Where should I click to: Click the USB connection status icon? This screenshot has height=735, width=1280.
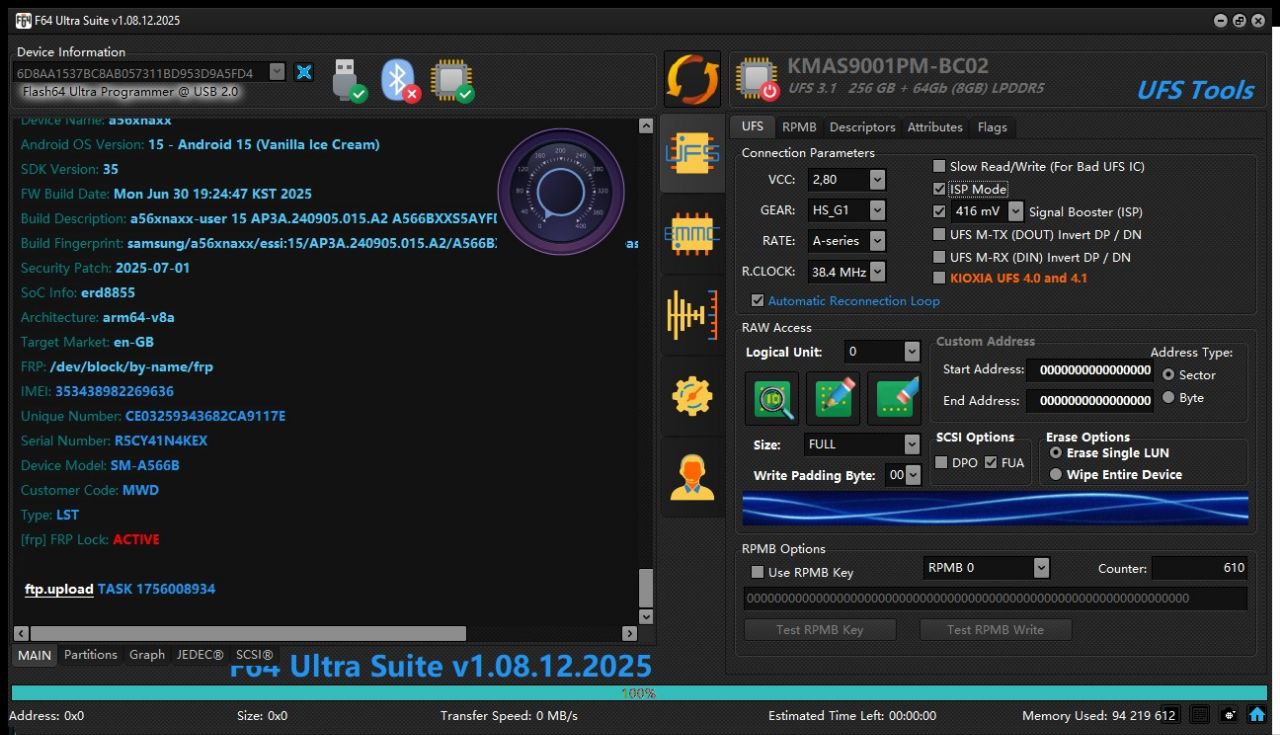click(x=348, y=80)
